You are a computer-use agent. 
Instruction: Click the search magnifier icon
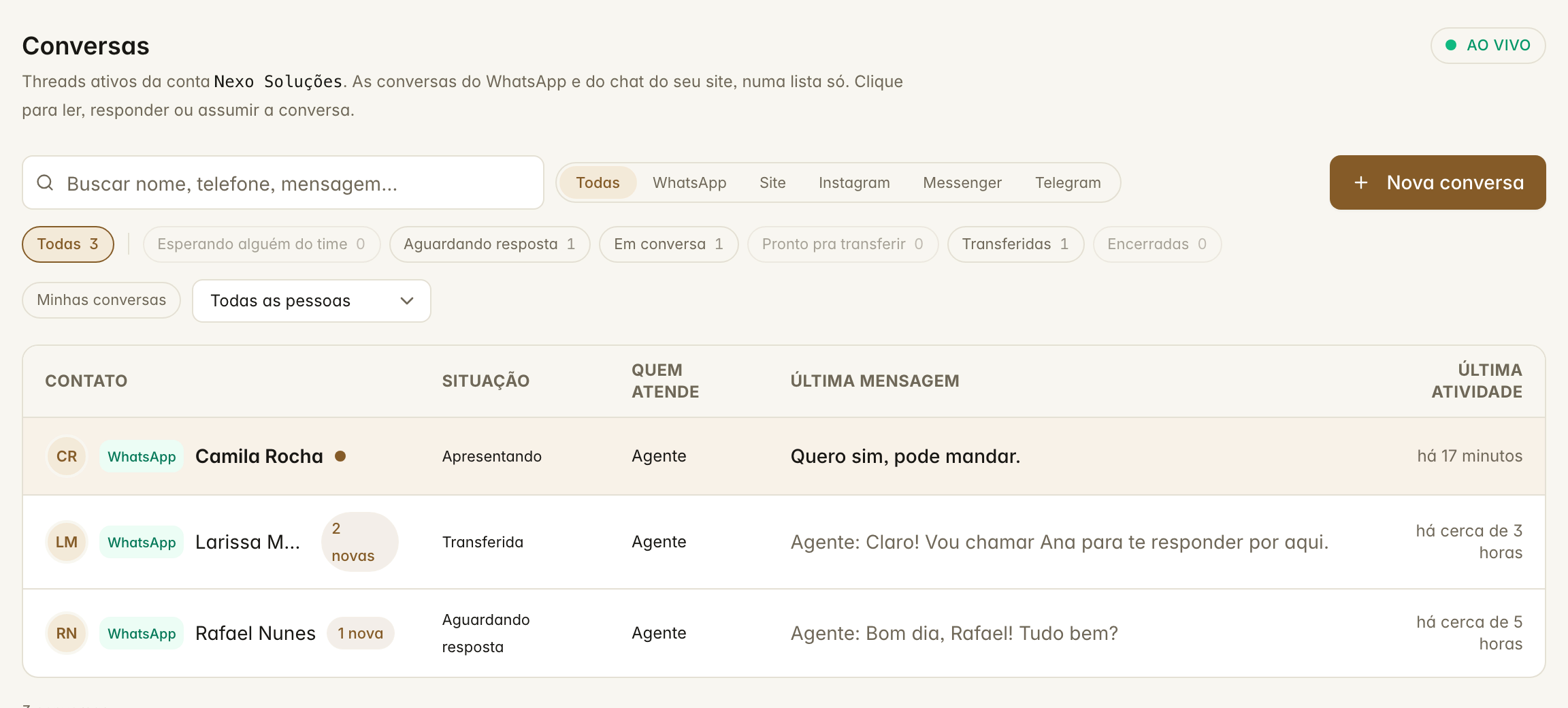[45, 182]
